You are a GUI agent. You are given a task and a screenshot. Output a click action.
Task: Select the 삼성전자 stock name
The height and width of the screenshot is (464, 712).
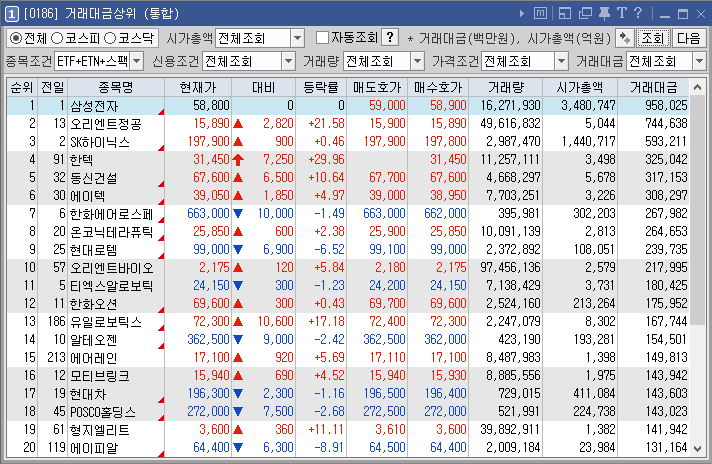click(x=94, y=106)
